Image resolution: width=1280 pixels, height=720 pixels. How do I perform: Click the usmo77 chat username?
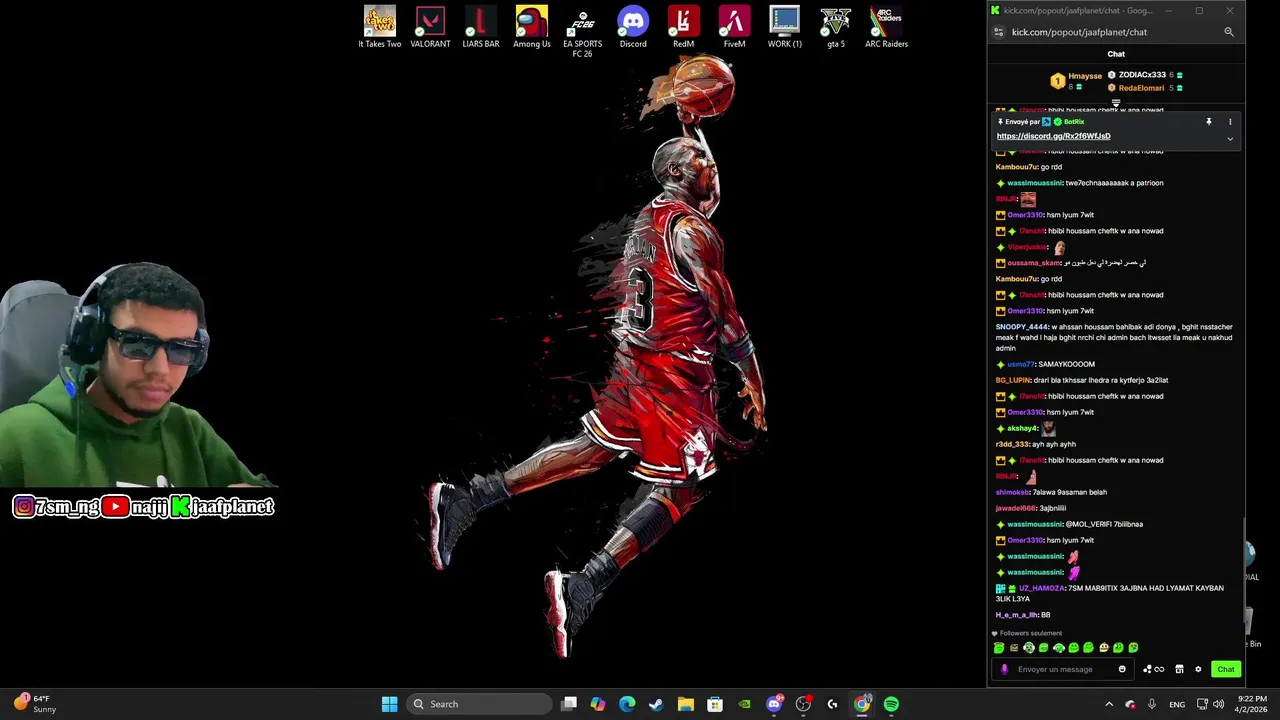[1020, 364]
